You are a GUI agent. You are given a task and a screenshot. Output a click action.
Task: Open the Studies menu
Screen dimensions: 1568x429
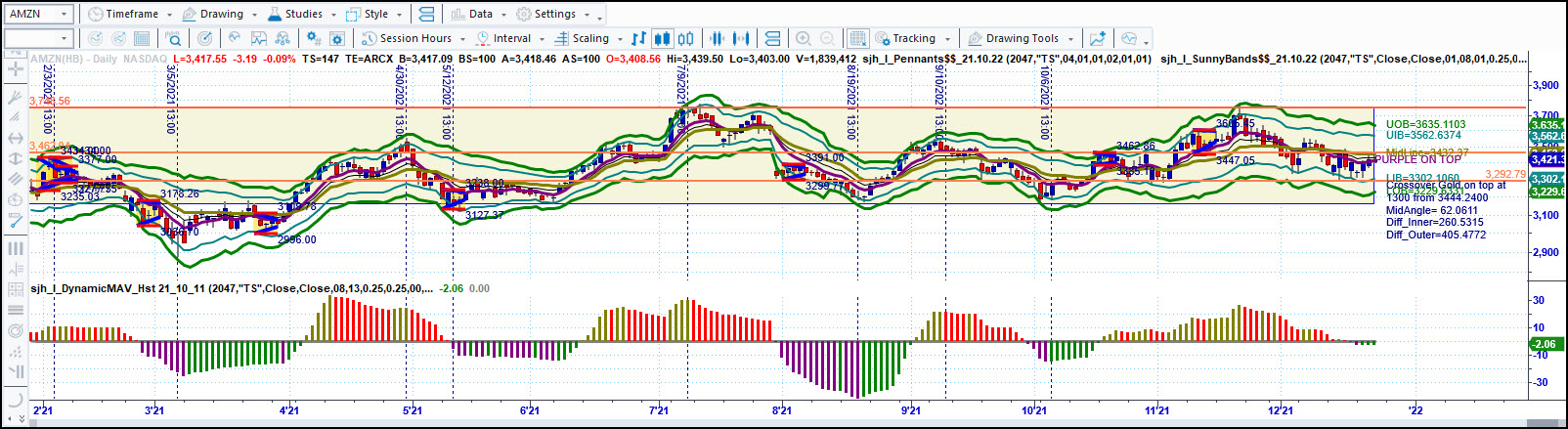click(x=302, y=14)
